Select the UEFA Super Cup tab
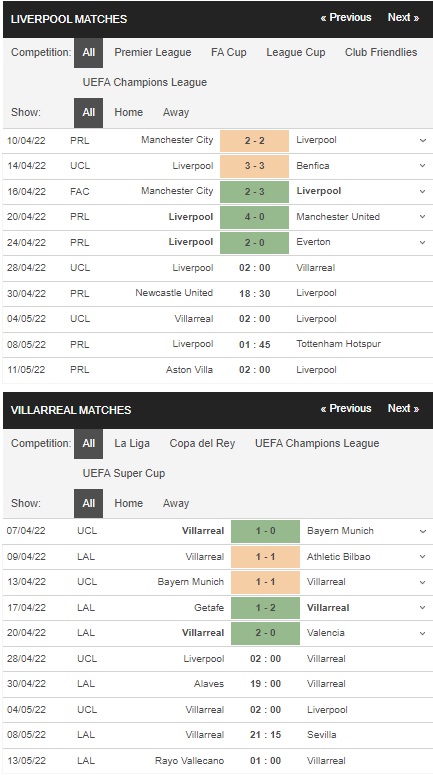The height and width of the screenshot is (777, 433). [124, 474]
